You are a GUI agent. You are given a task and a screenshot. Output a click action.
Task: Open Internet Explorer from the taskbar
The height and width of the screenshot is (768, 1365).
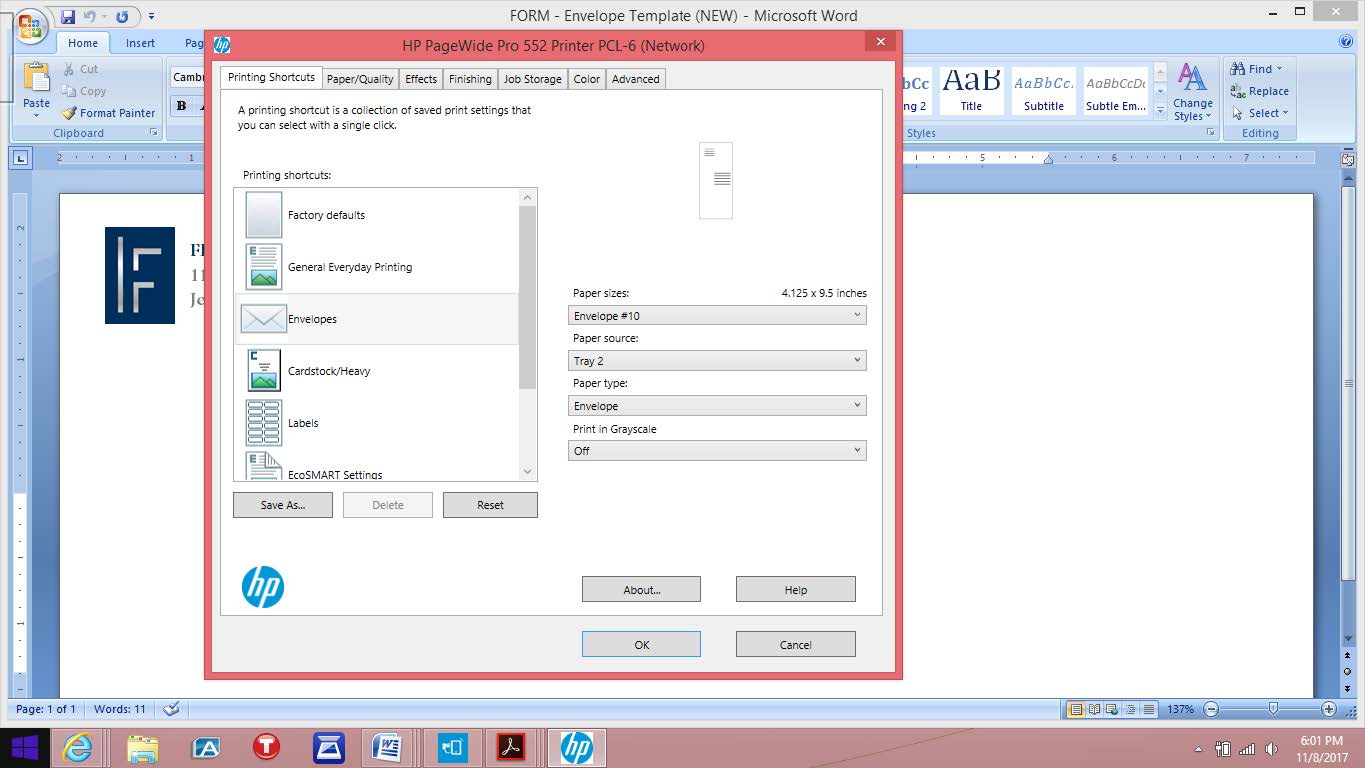click(77, 748)
